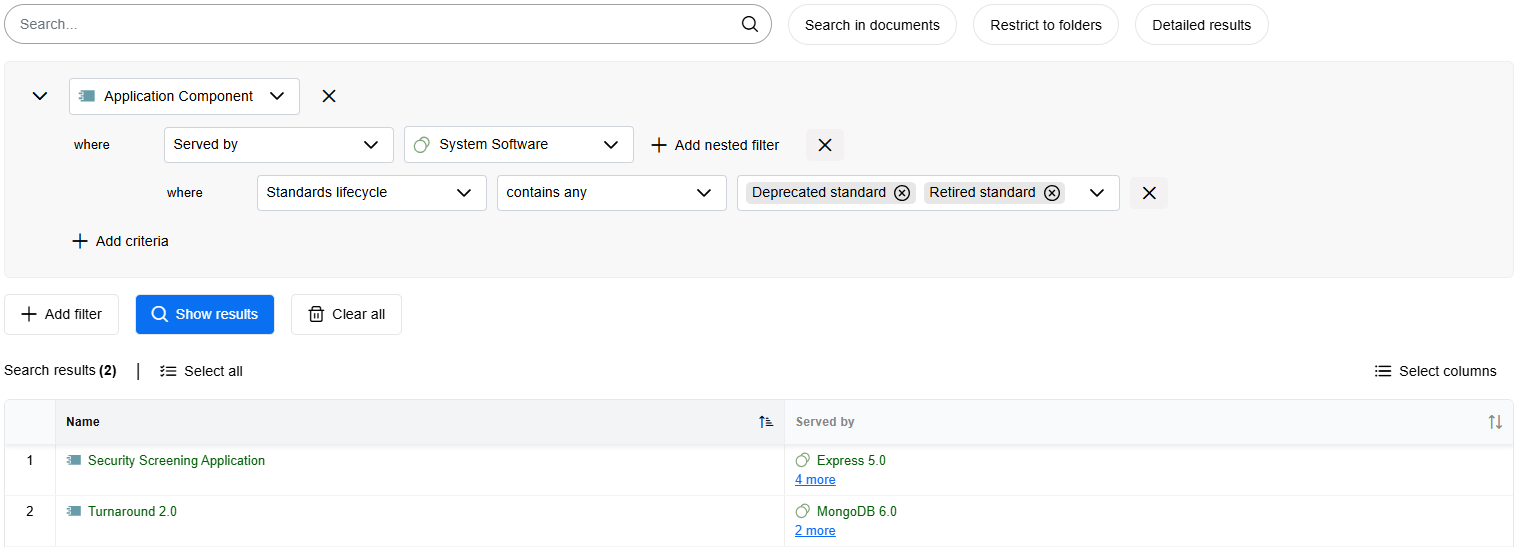1514x547 pixels.
Task: Click the search magnifier icon
Action: 750,24
